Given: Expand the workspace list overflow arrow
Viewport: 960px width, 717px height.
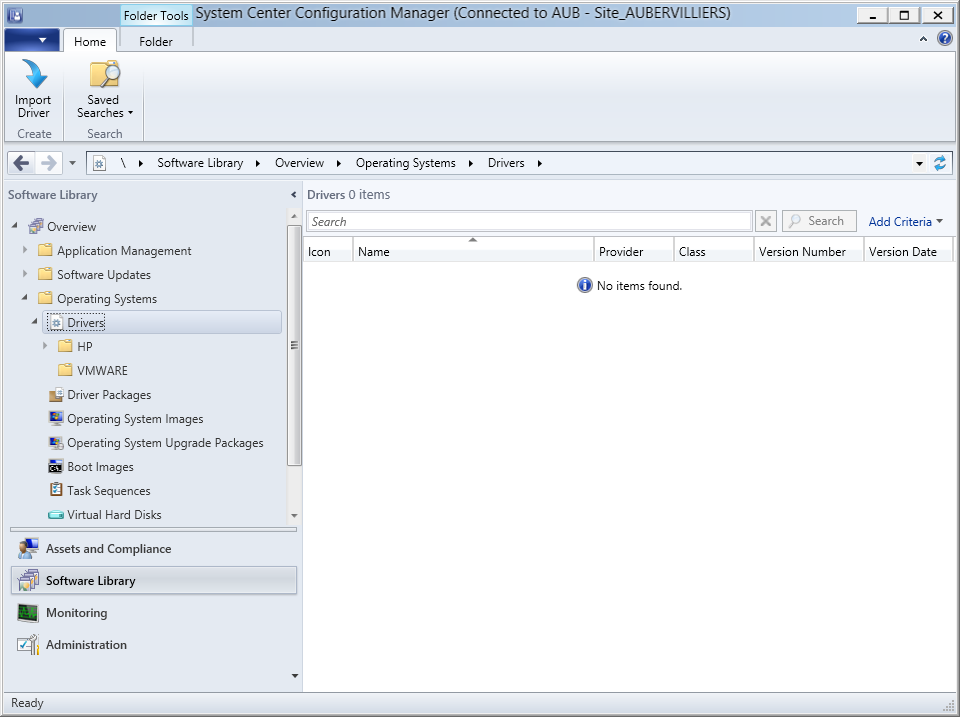Looking at the screenshot, I should 294,676.
